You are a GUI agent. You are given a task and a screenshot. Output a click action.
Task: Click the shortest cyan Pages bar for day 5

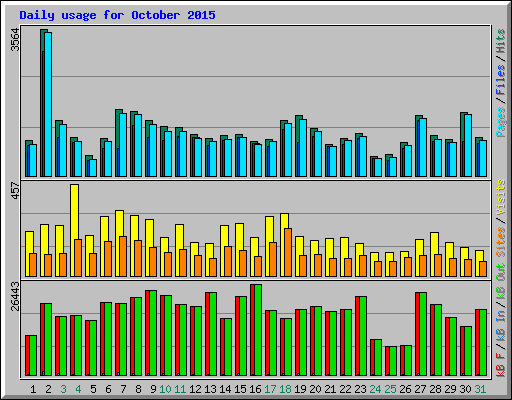pos(93,168)
